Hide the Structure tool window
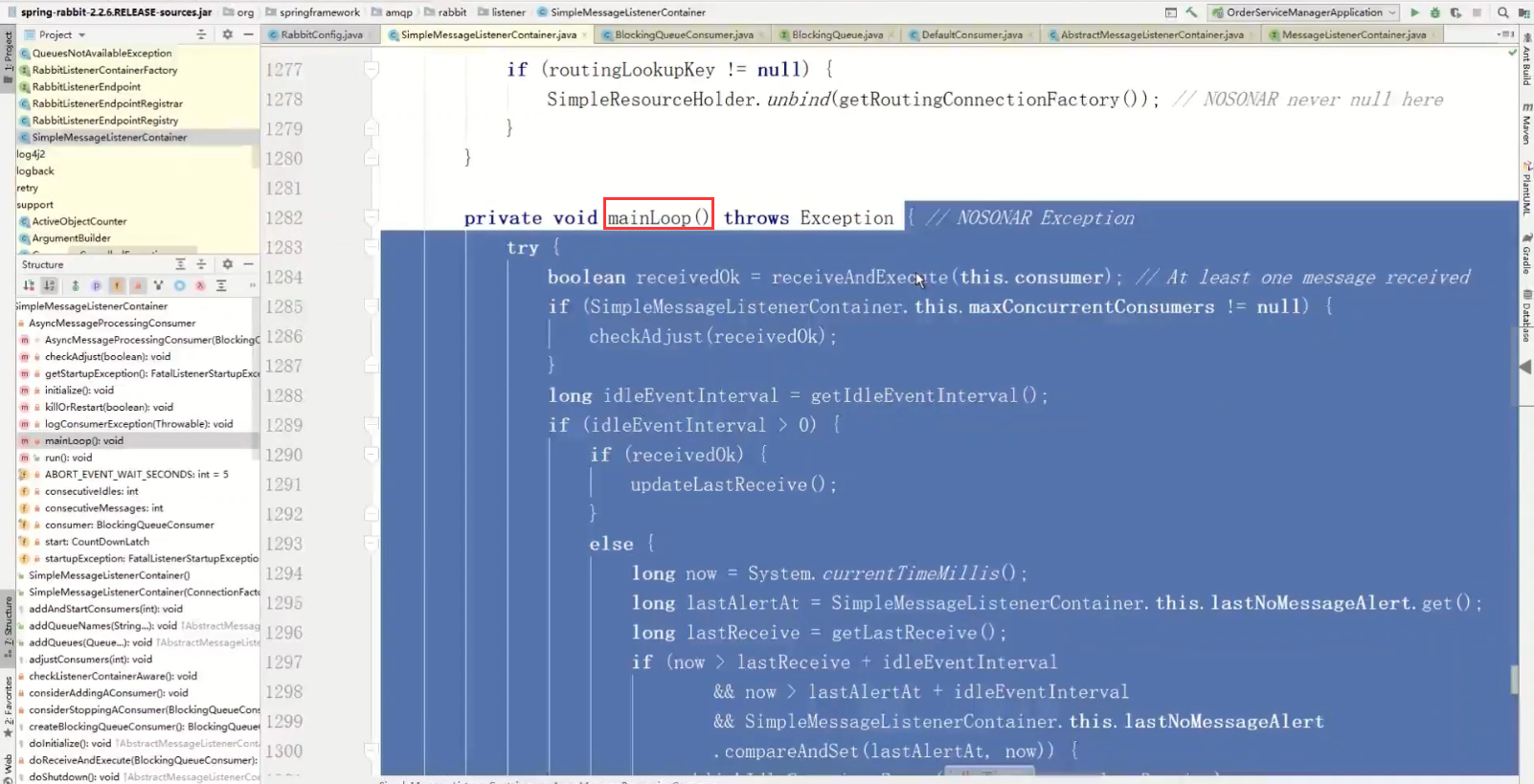Viewport: 1534px width, 784px height. (248, 264)
